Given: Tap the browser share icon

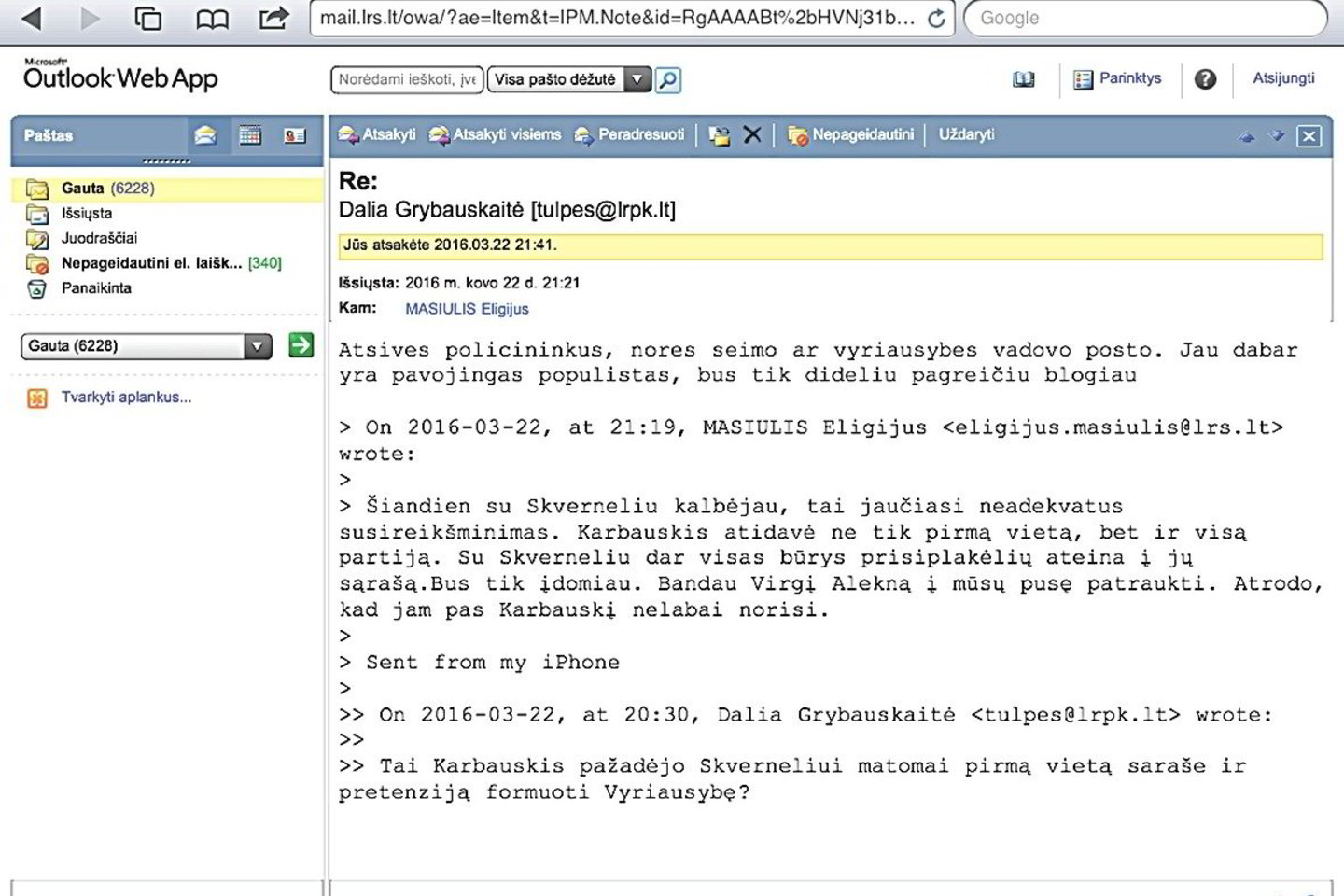Looking at the screenshot, I should (x=273, y=18).
